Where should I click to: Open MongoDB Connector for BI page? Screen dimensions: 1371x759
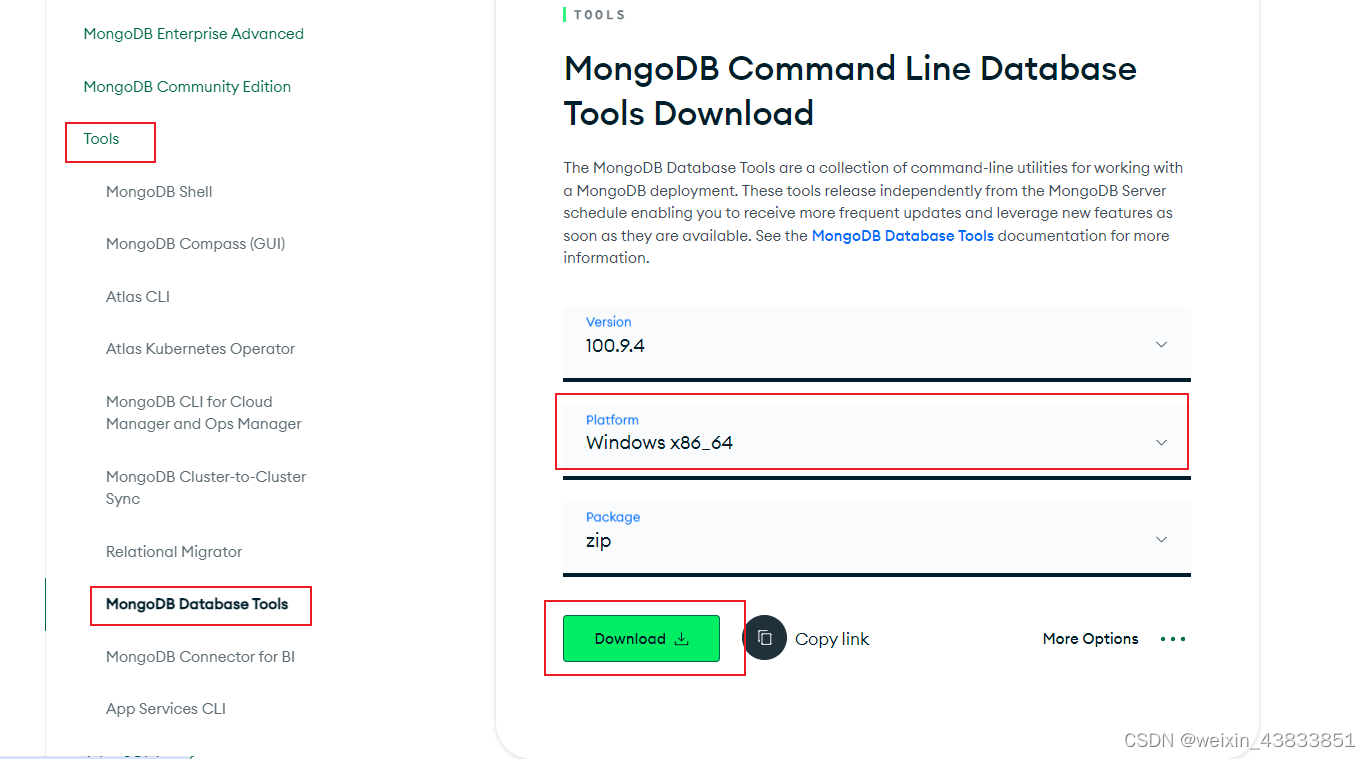(201, 656)
